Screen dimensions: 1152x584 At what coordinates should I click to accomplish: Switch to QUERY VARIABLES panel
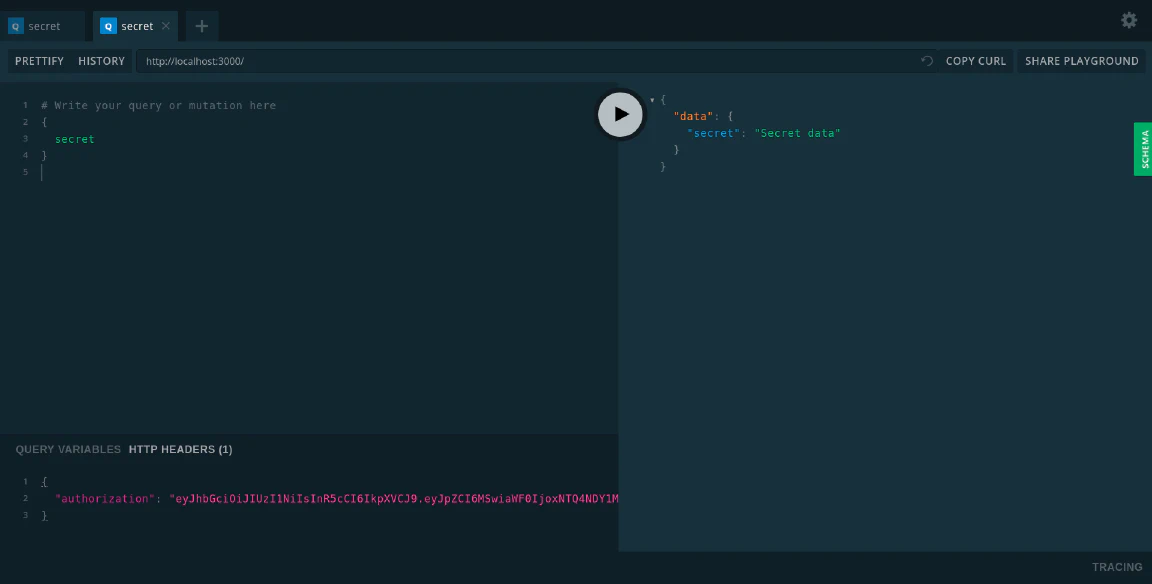[68, 450]
